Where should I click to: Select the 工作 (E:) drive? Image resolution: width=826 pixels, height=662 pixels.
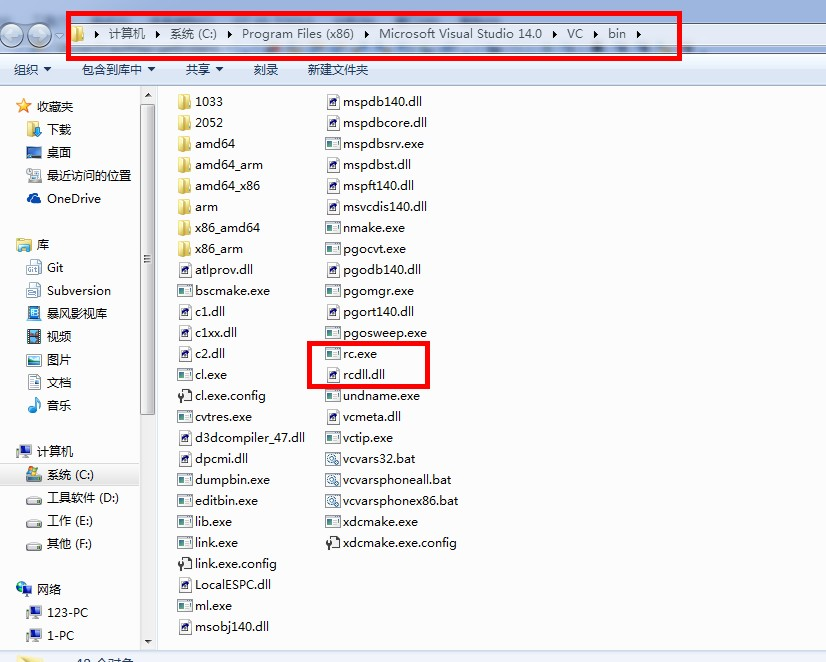(x=70, y=519)
